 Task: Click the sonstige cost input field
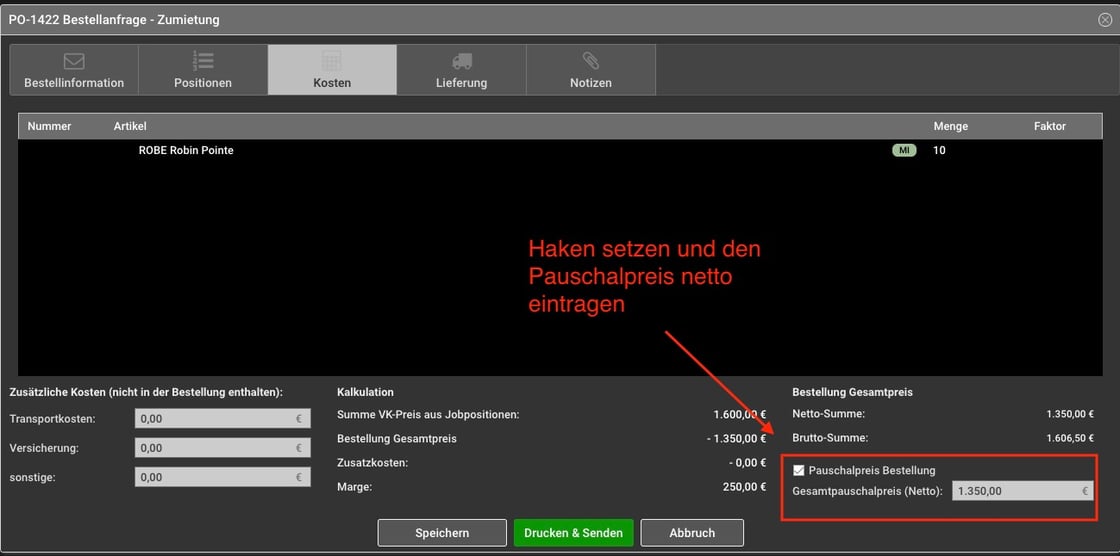pos(222,477)
